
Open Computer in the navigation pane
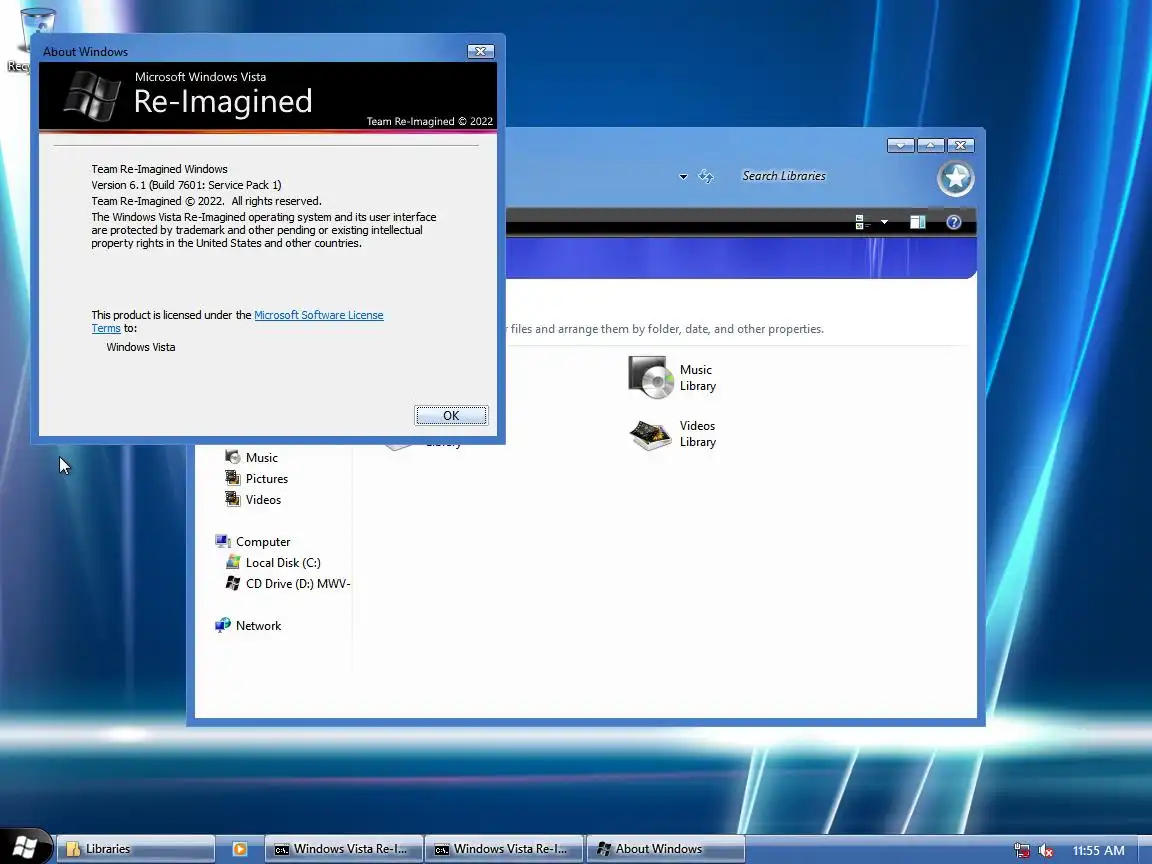pyautogui.click(x=253, y=541)
